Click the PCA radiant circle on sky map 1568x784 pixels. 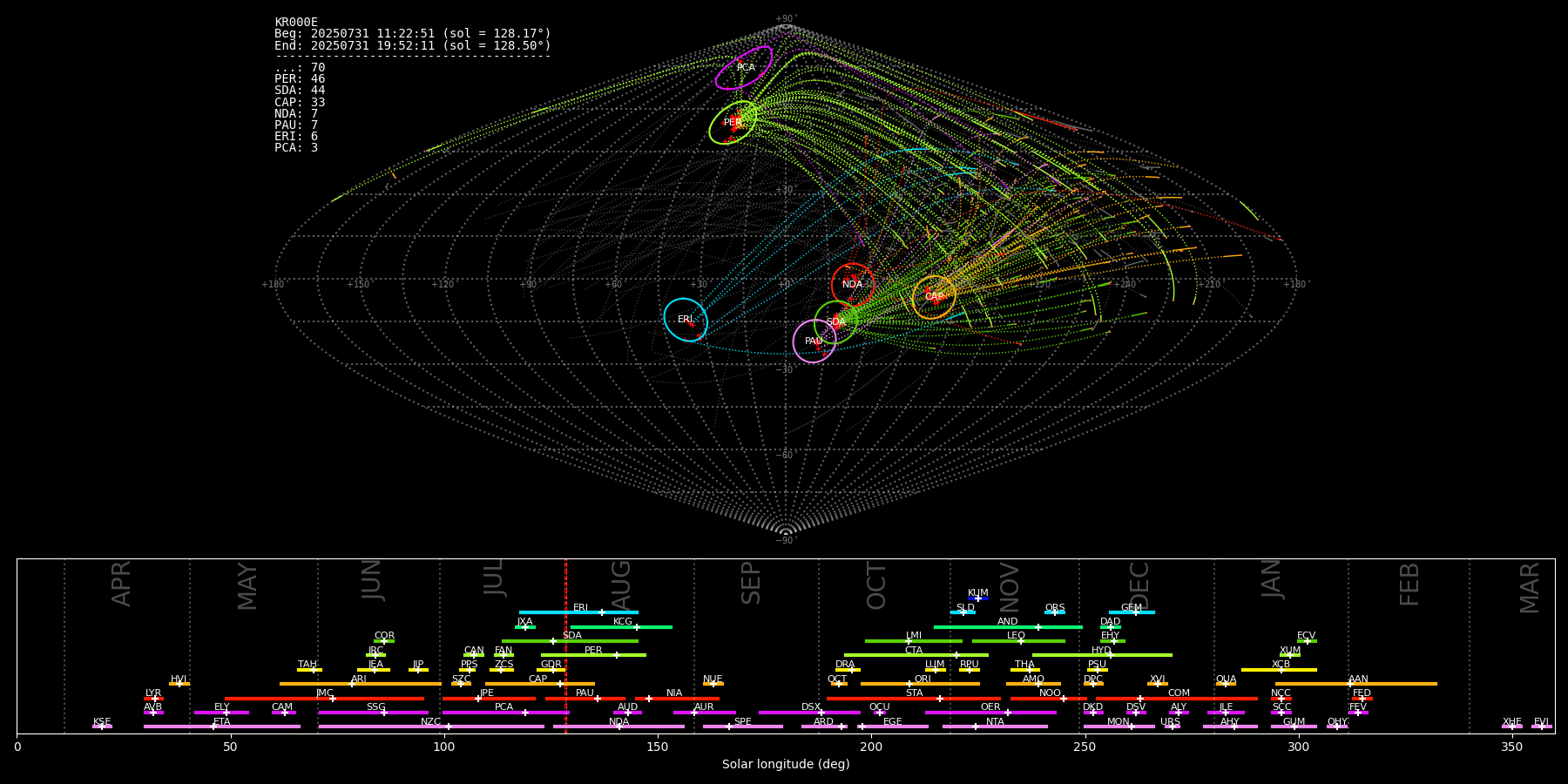[x=744, y=68]
